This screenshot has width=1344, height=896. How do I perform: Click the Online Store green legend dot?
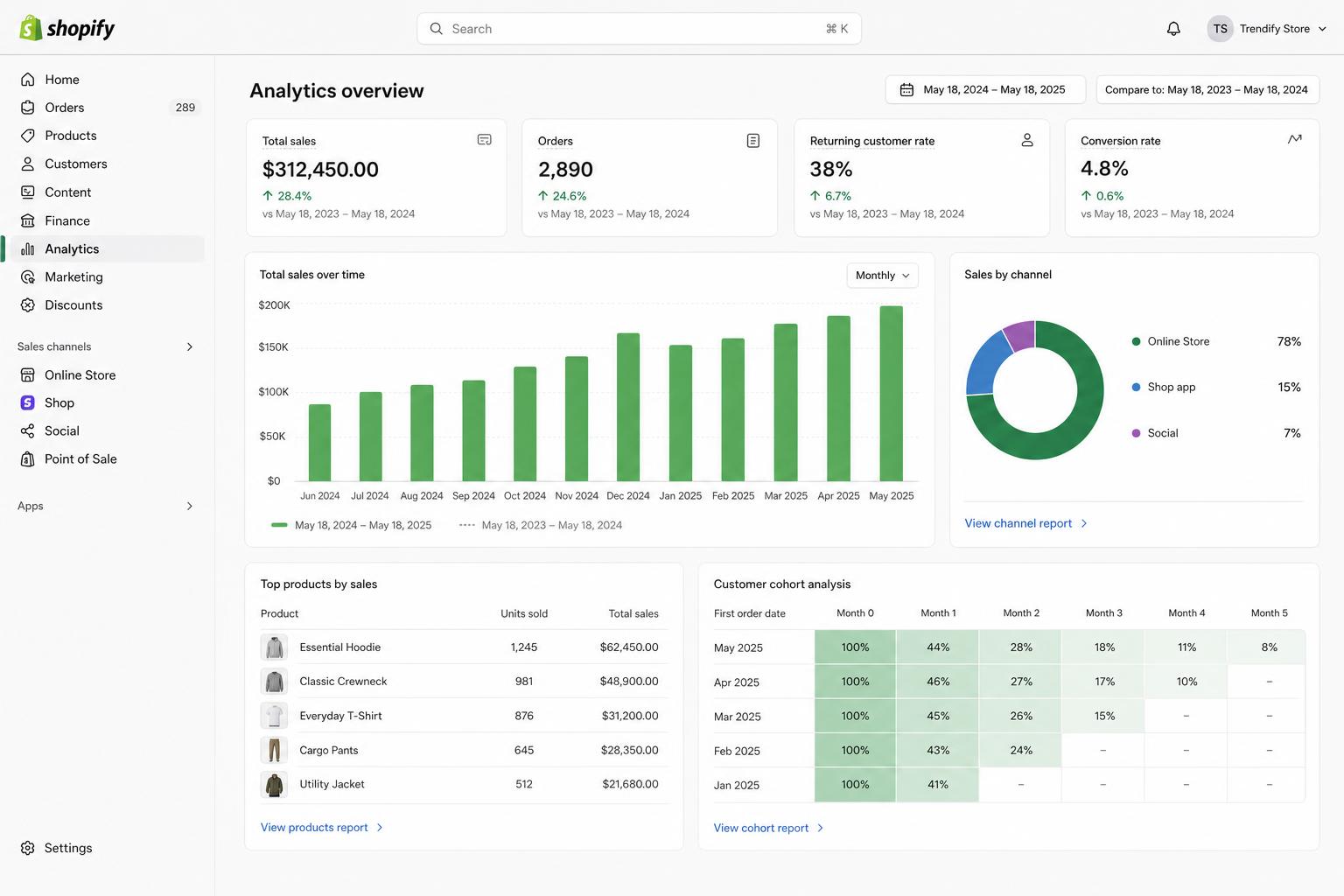coord(1136,341)
